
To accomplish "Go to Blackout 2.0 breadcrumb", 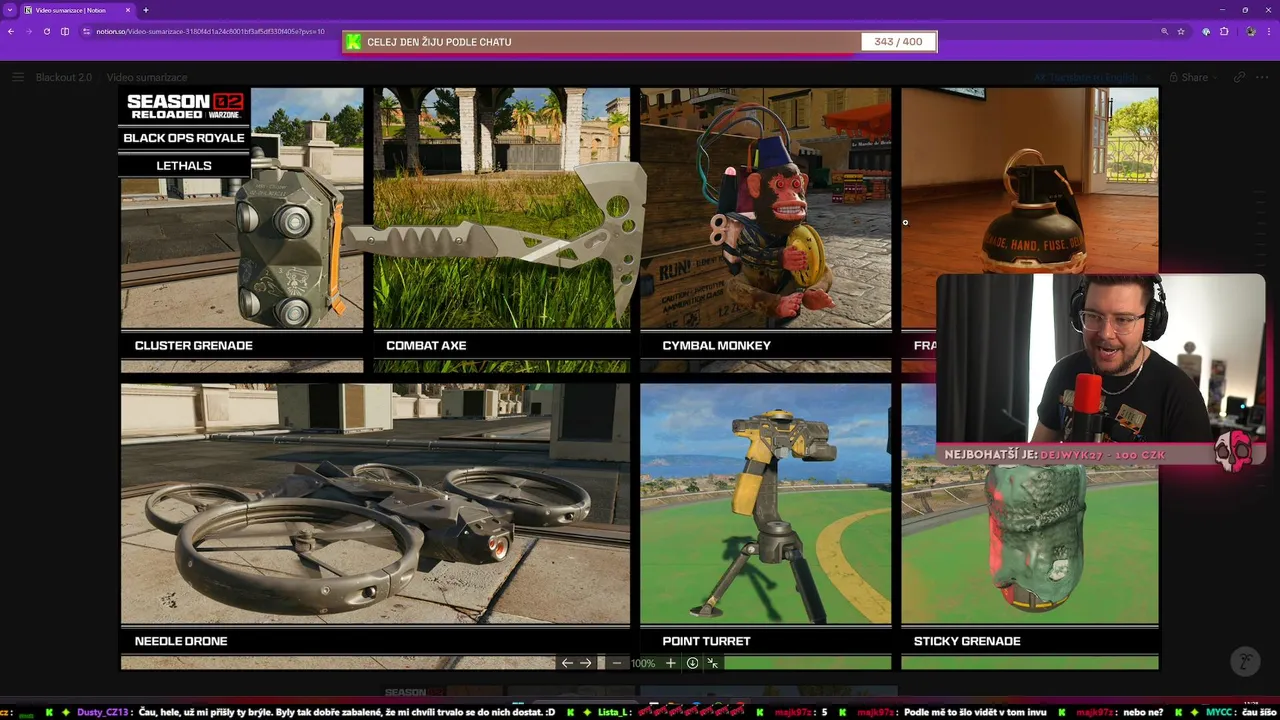I will pos(63,77).
